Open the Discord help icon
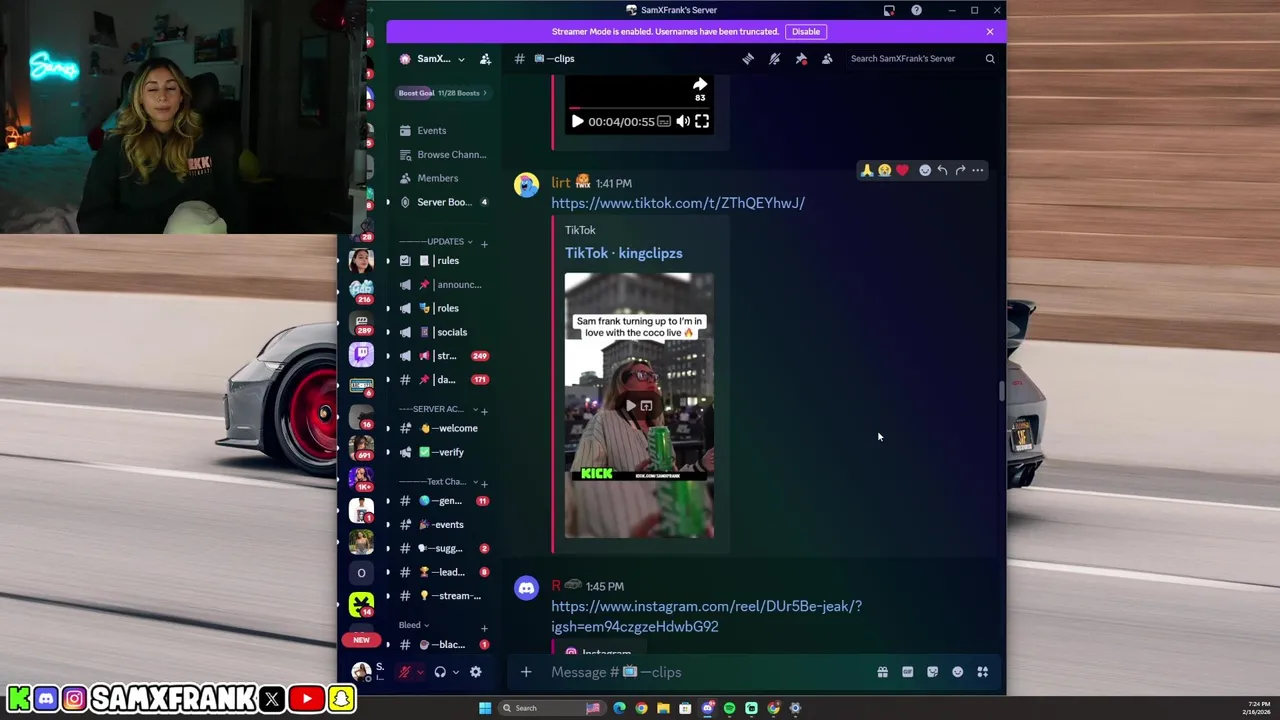The image size is (1280, 720). pyautogui.click(x=916, y=10)
